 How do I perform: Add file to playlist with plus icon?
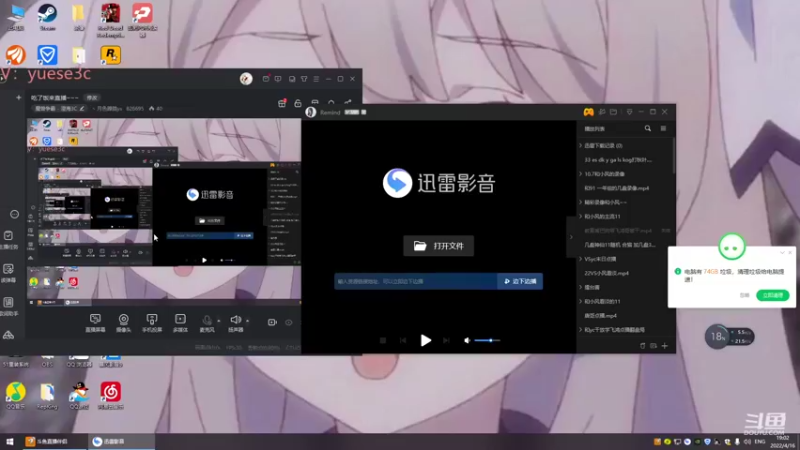[665, 346]
